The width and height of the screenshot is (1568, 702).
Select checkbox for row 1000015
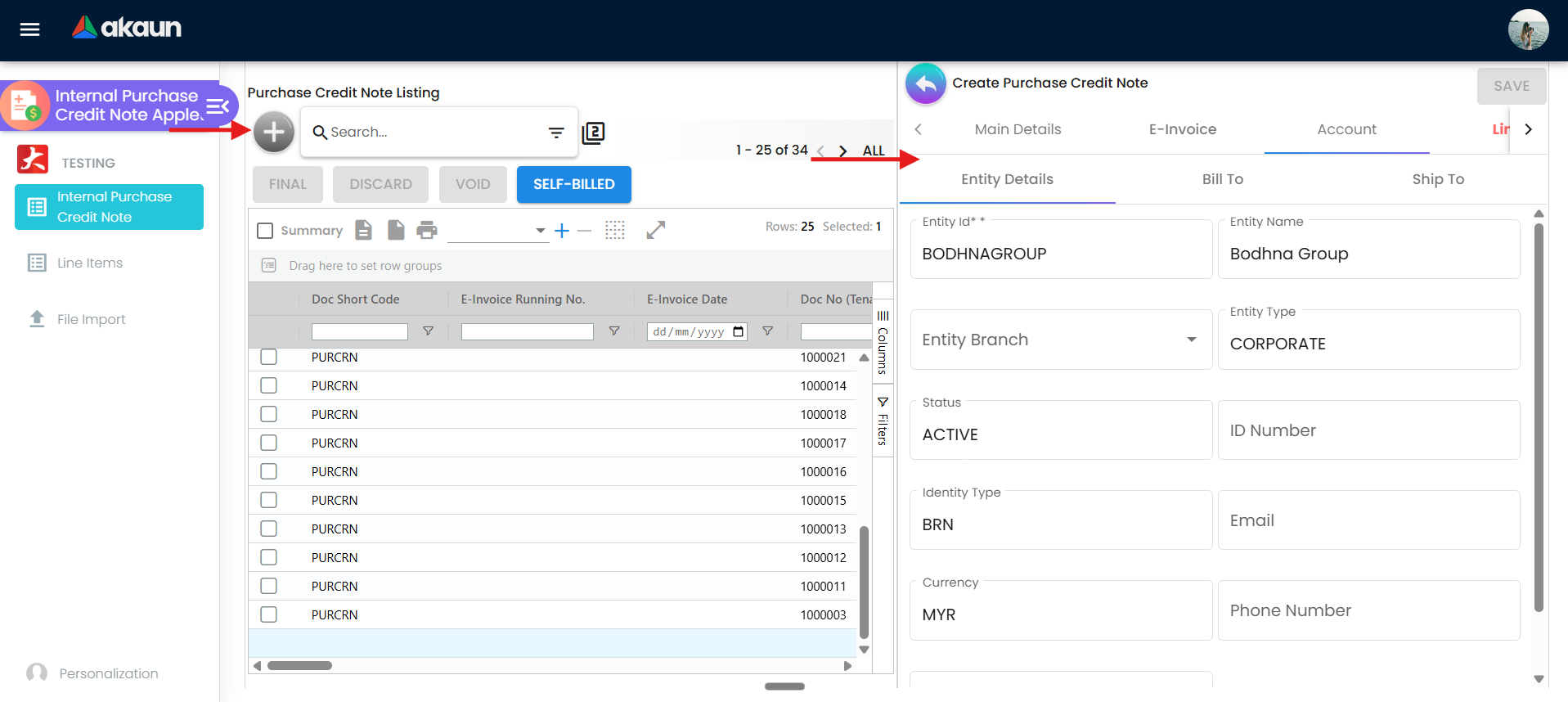(x=268, y=500)
